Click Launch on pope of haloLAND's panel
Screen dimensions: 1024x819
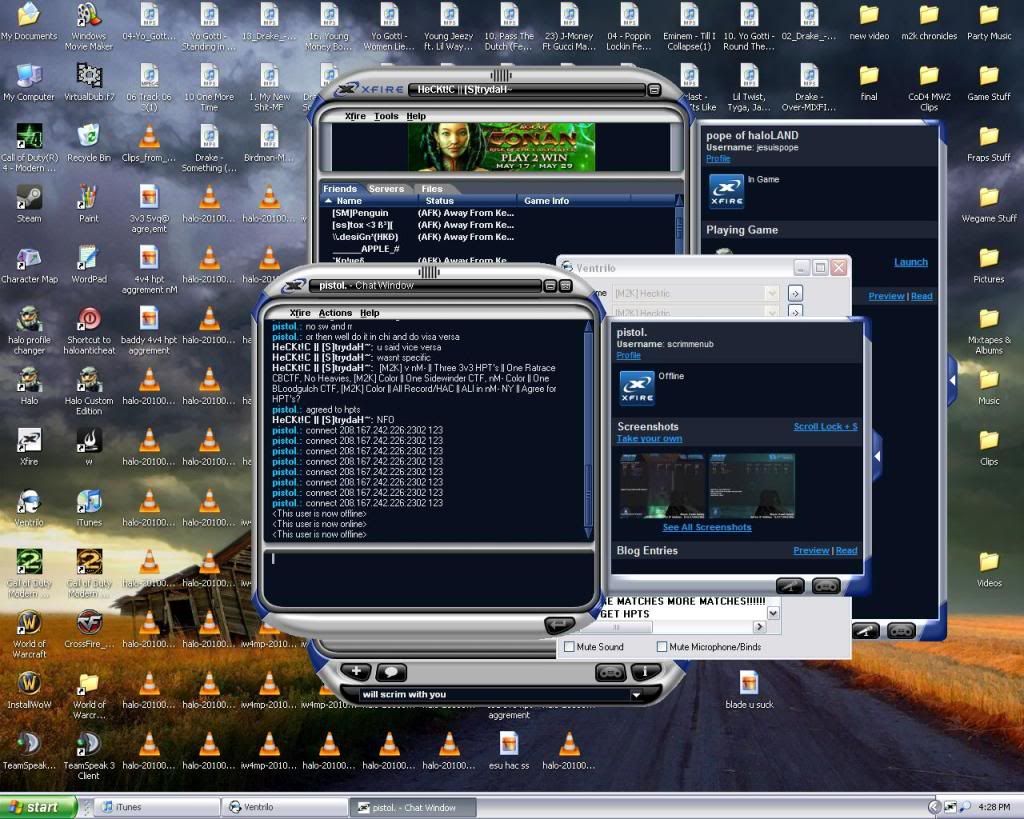pyautogui.click(x=911, y=261)
